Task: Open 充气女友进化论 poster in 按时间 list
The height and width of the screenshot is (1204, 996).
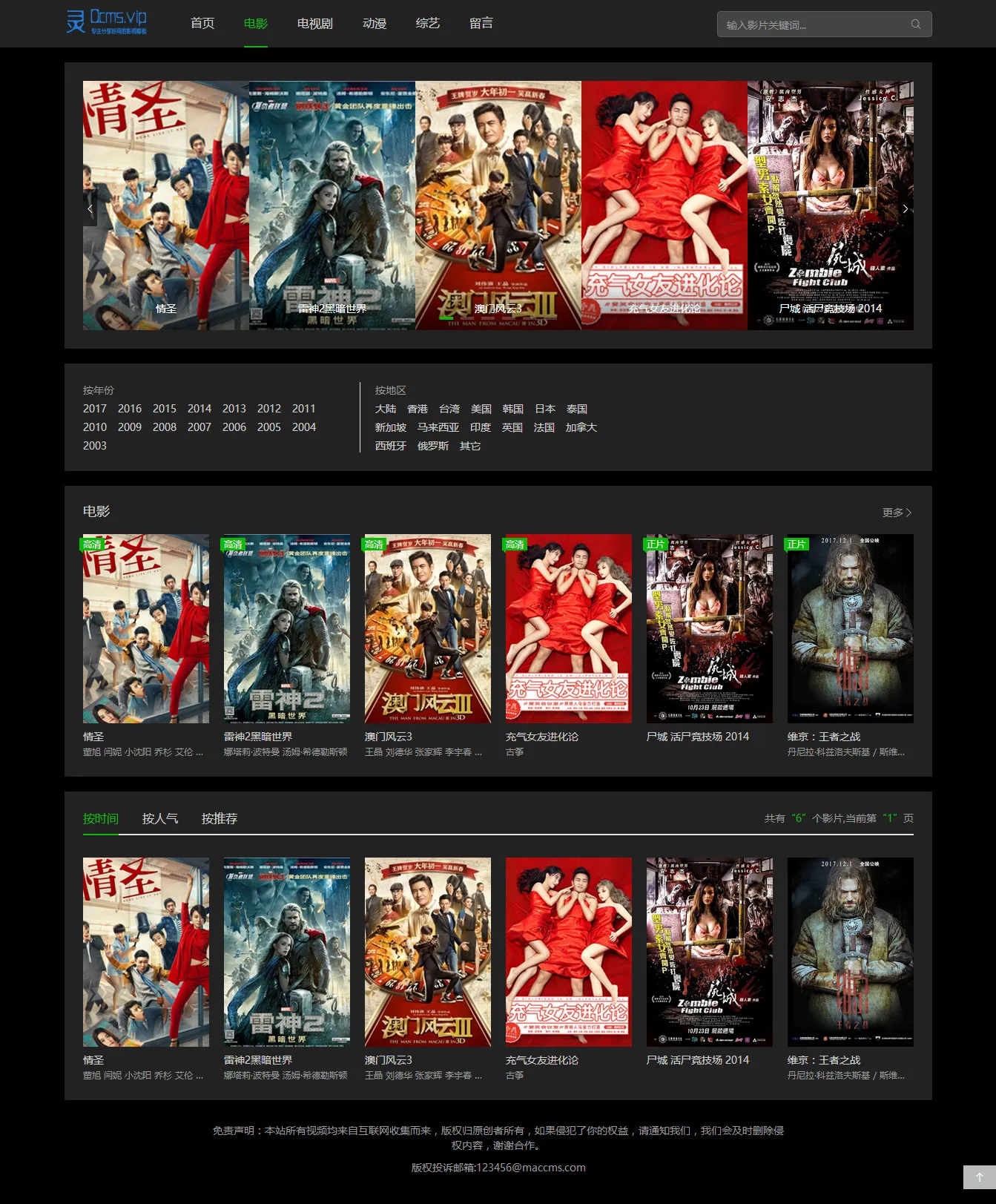Action: [569, 952]
